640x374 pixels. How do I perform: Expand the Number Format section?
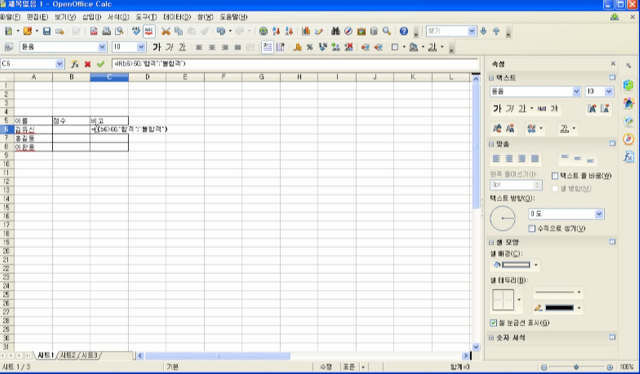pos(491,338)
